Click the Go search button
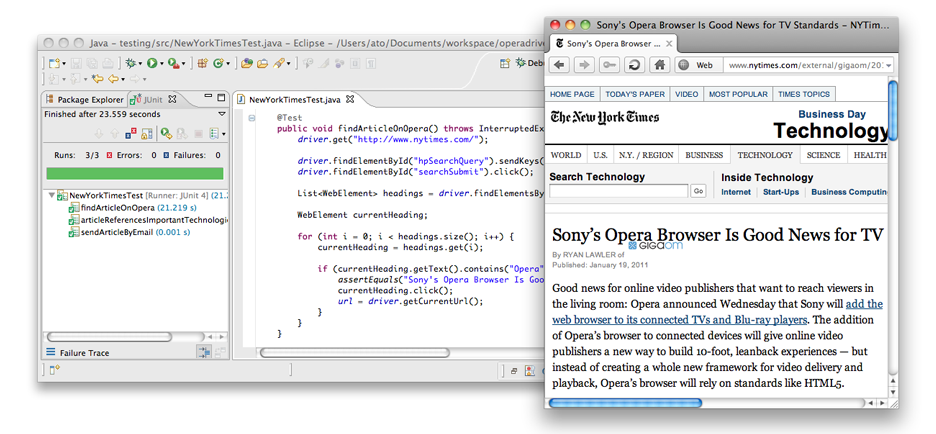936x434 pixels. [x=699, y=191]
